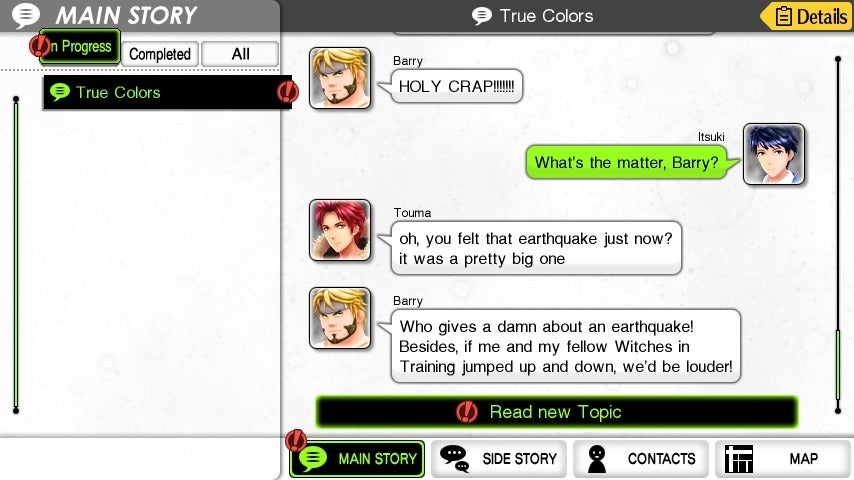854x480 pixels.
Task: Click the topic list scrollbar on left
Action: pos(16,254)
